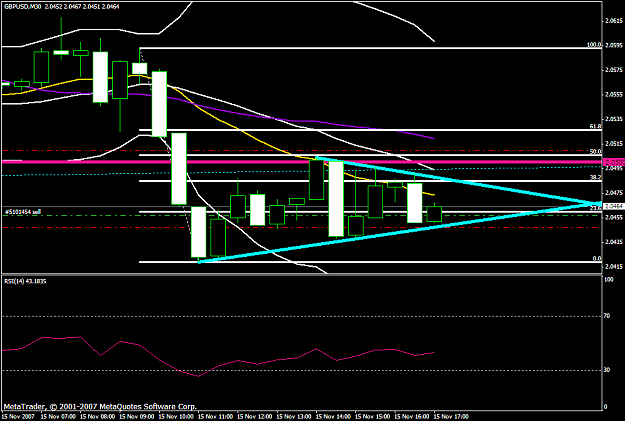This screenshot has height=421, width=625.
Task: Click the 15 Nov 13:00 time label
Action: pos(293,417)
